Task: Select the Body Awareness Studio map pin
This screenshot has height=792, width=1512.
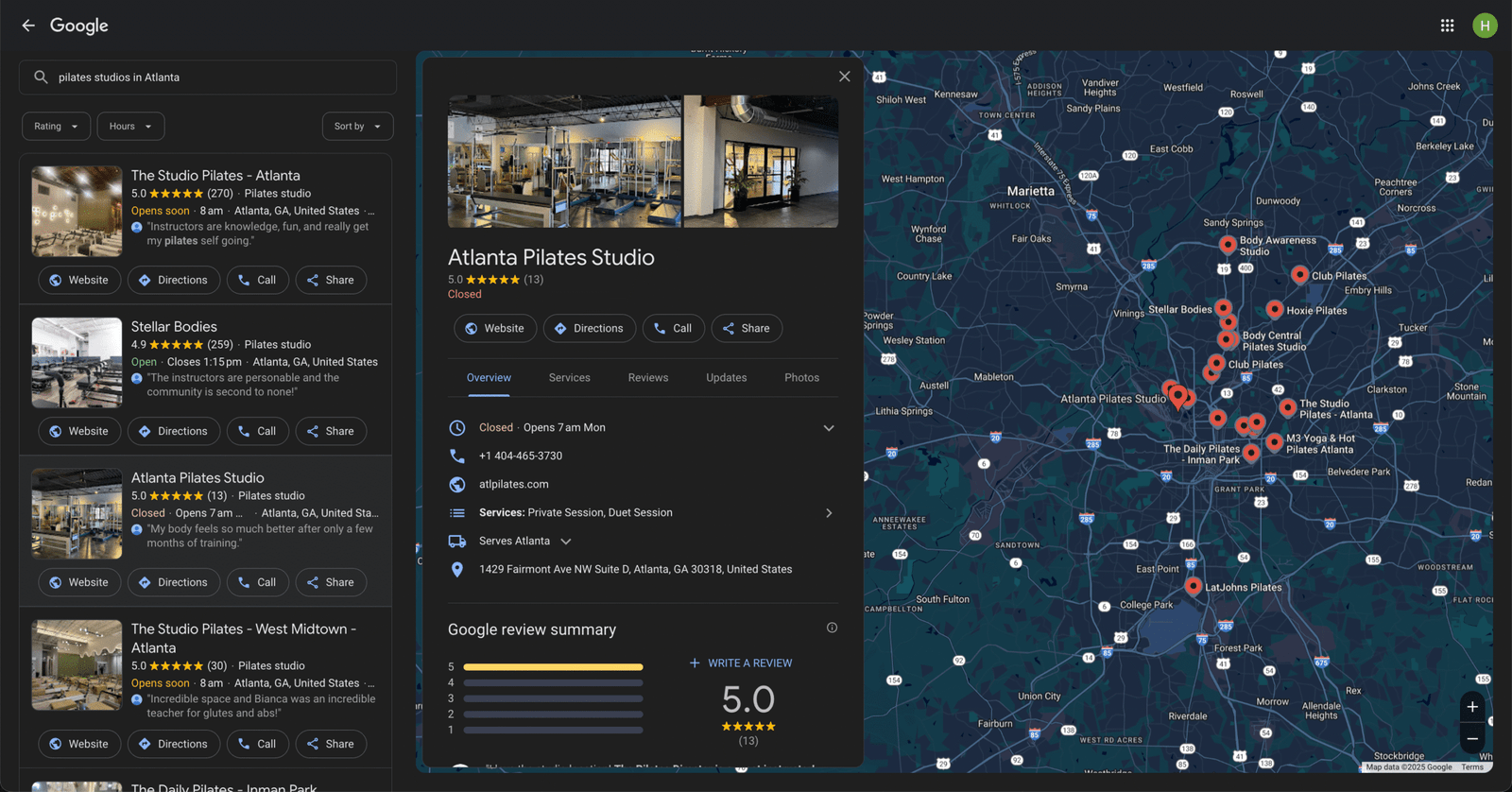Action: tap(1227, 245)
